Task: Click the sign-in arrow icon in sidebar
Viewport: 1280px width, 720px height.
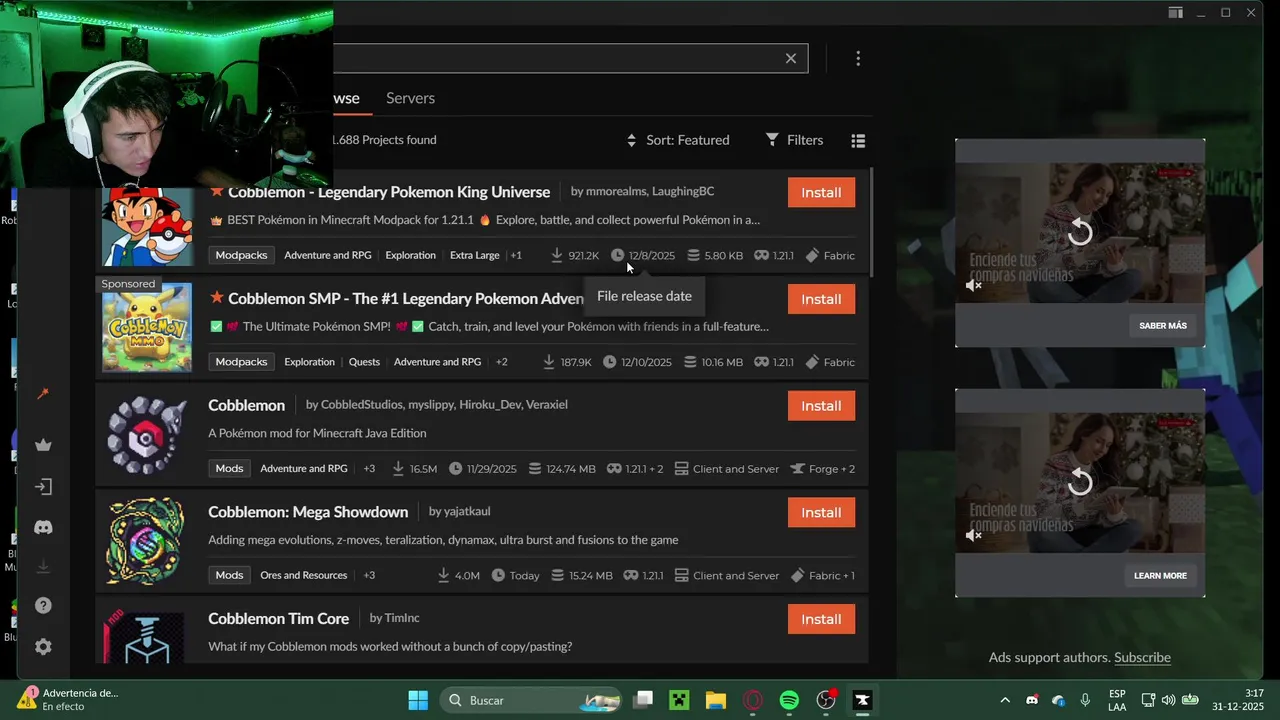Action: pyautogui.click(x=43, y=487)
